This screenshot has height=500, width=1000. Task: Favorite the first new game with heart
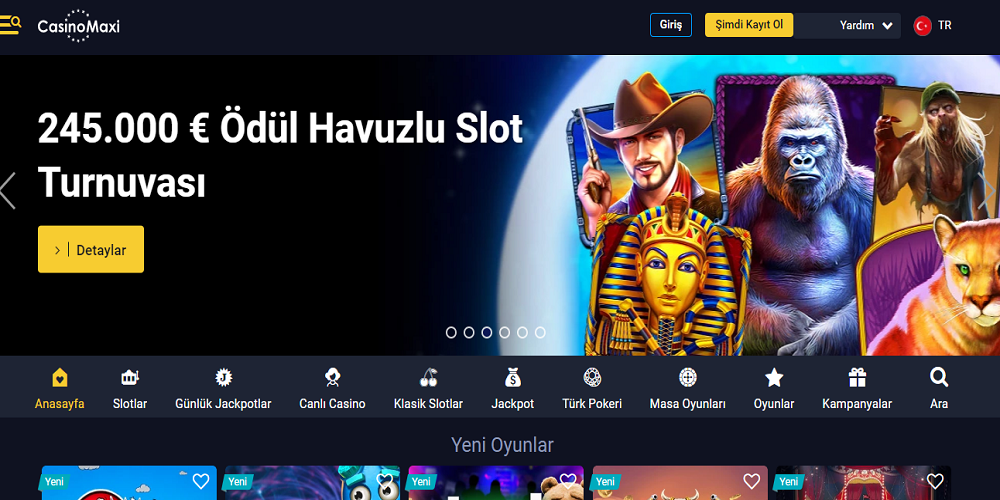pos(201,481)
